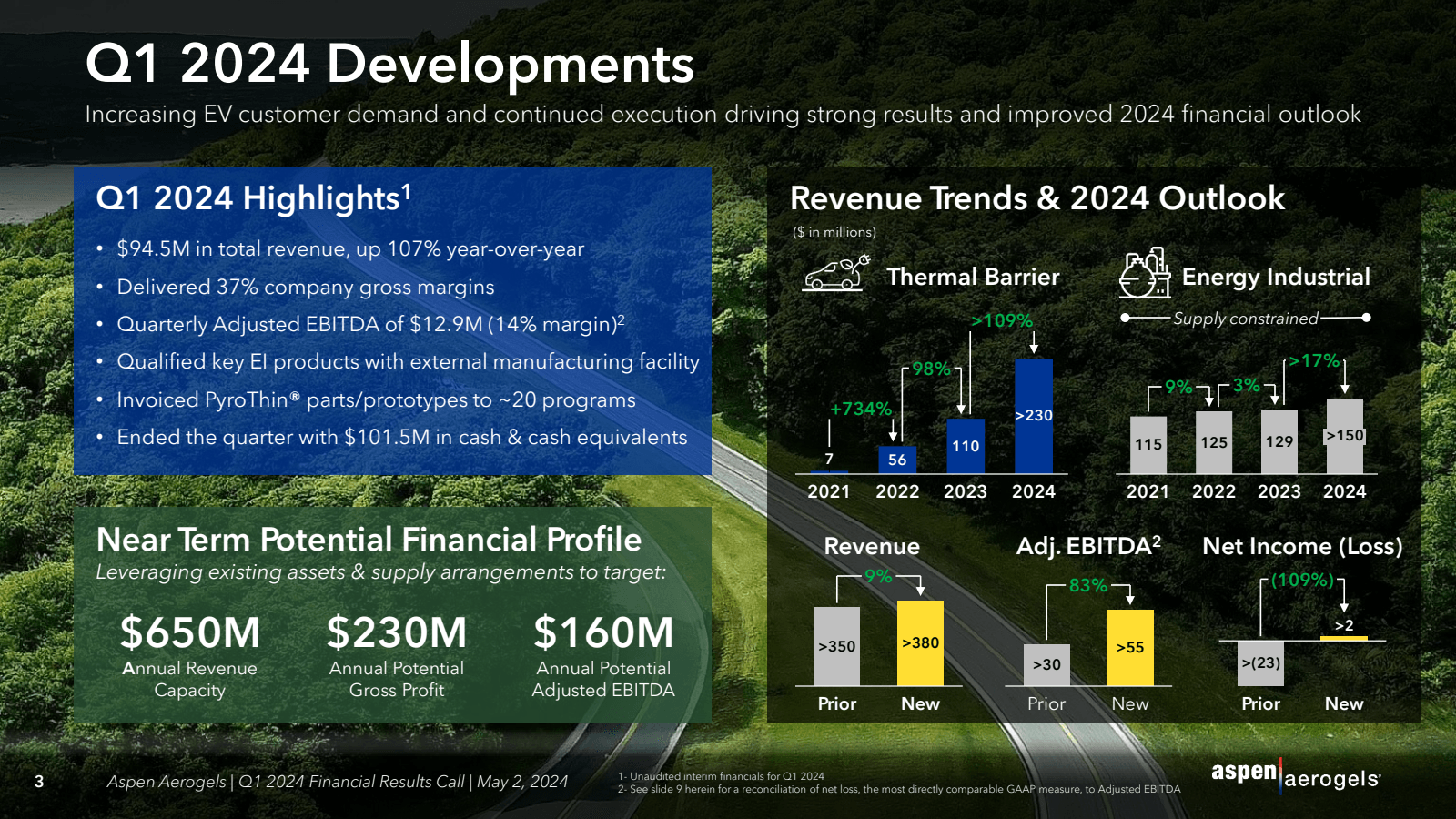Click the Net Income prior >(23) bar

tap(1260, 663)
